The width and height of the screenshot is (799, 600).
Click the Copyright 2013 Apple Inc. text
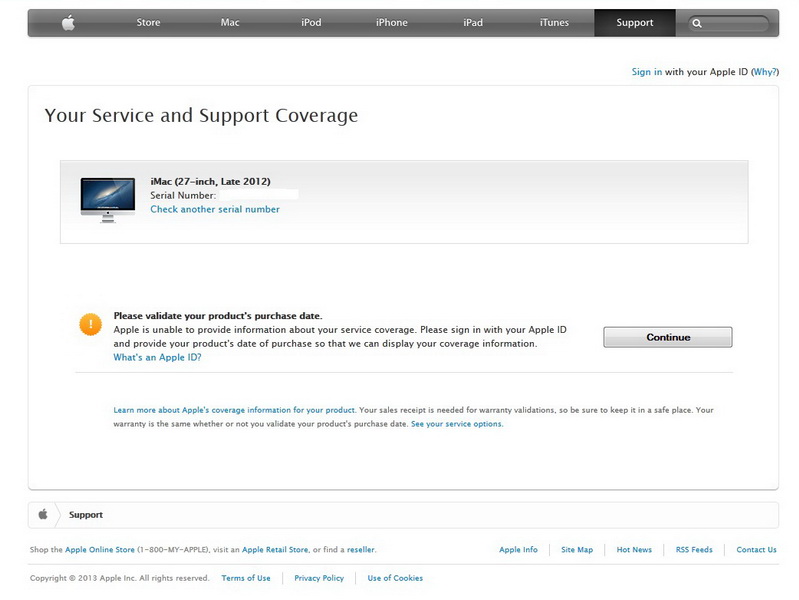[x=120, y=578]
